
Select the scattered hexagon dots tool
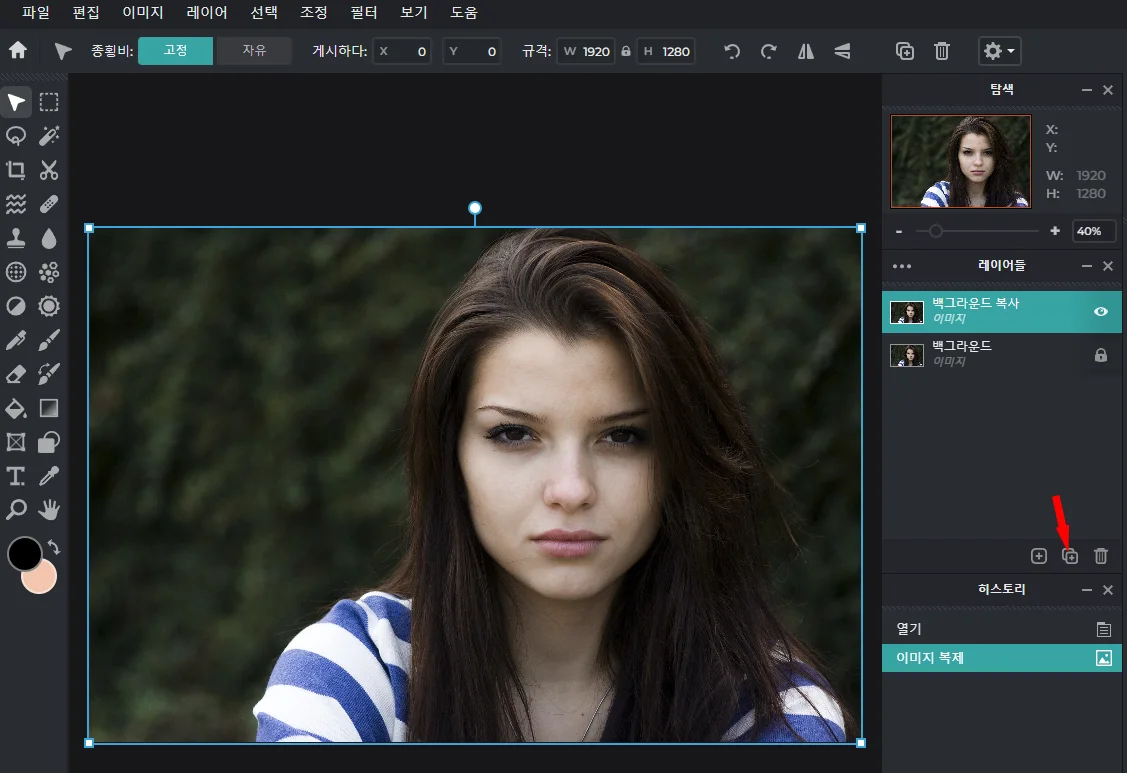49,272
